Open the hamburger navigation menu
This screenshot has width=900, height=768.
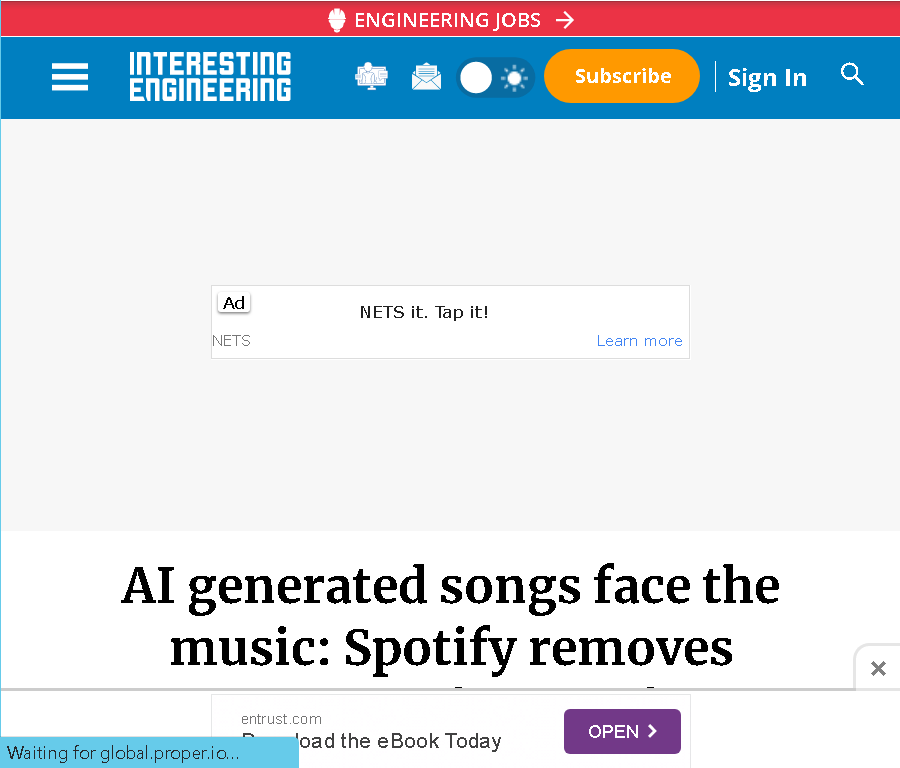tap(70, 77)
